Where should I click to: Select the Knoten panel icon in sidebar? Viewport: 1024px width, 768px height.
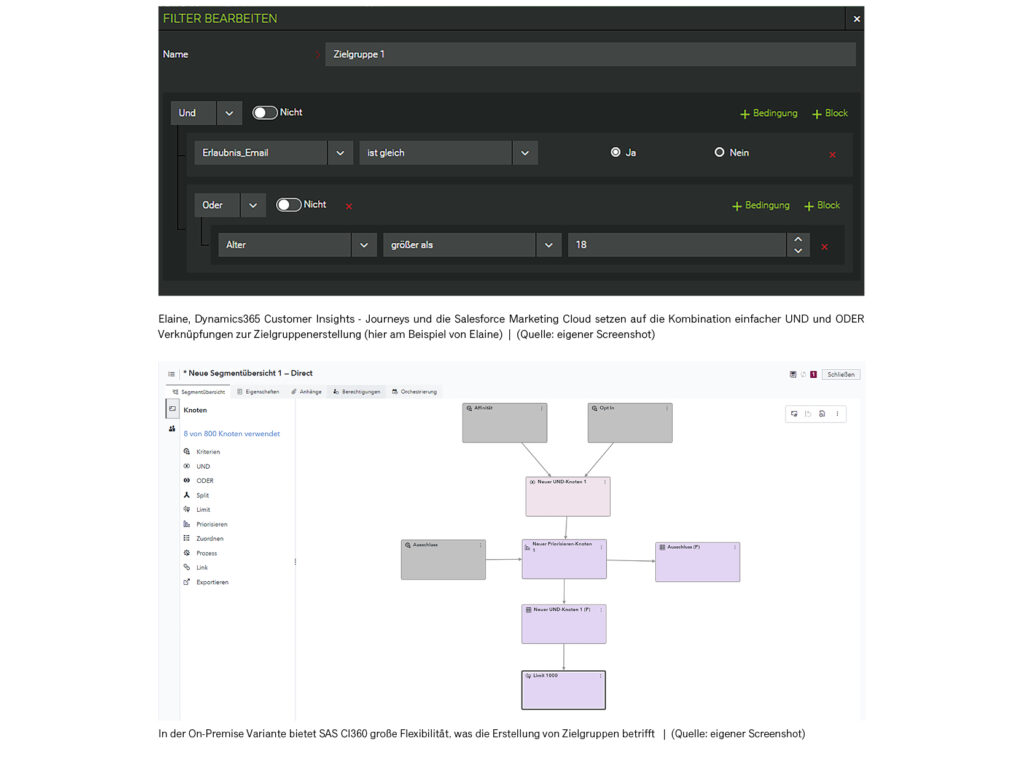point(172,409)
